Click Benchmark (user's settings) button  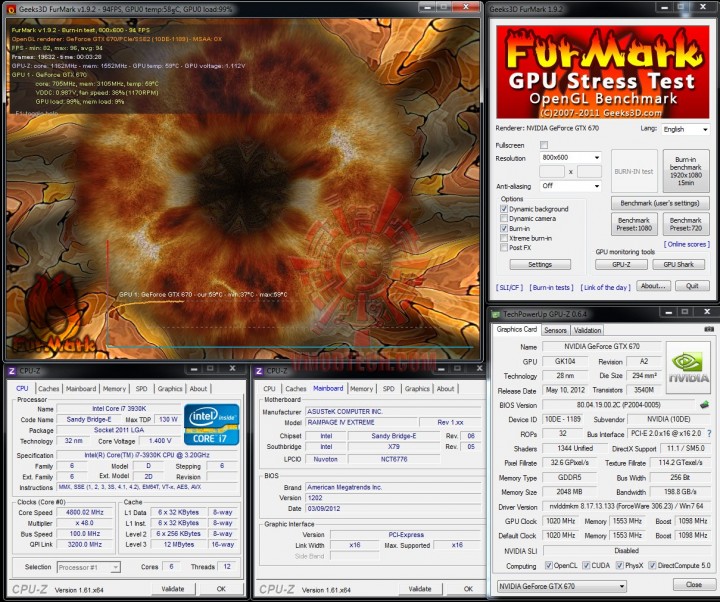coord(660,203)
